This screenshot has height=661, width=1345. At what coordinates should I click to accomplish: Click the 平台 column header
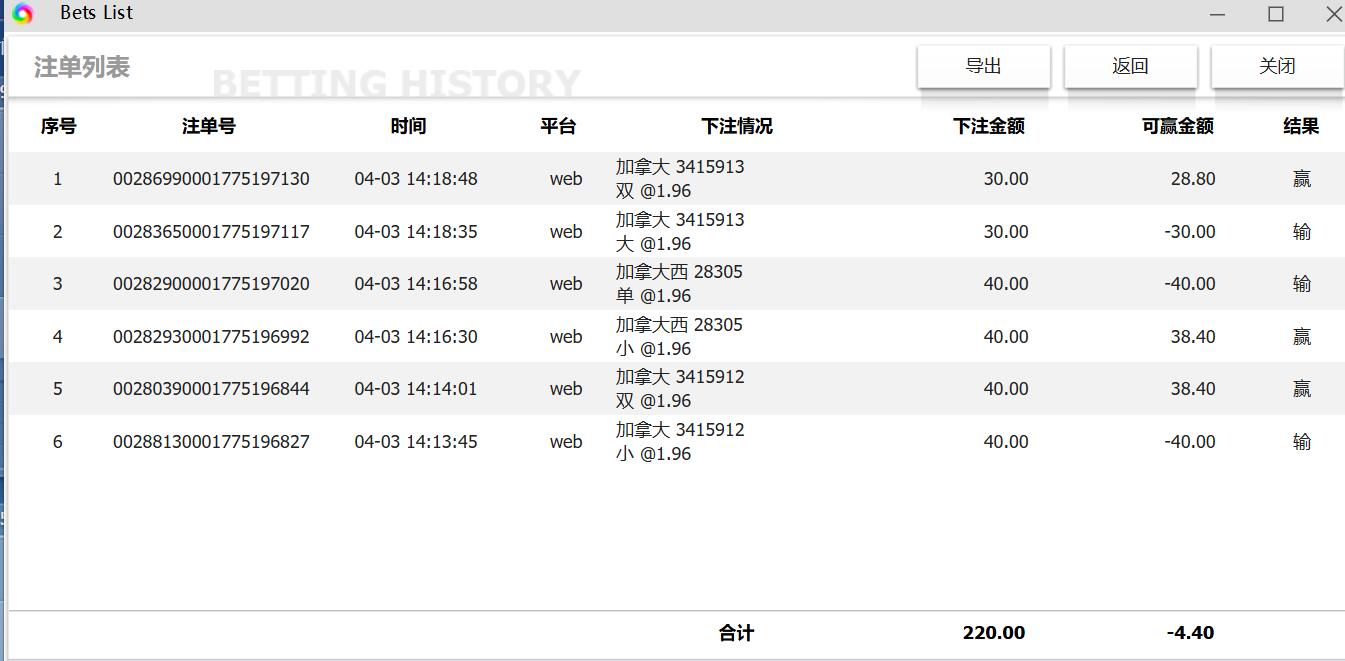[558, 126]
